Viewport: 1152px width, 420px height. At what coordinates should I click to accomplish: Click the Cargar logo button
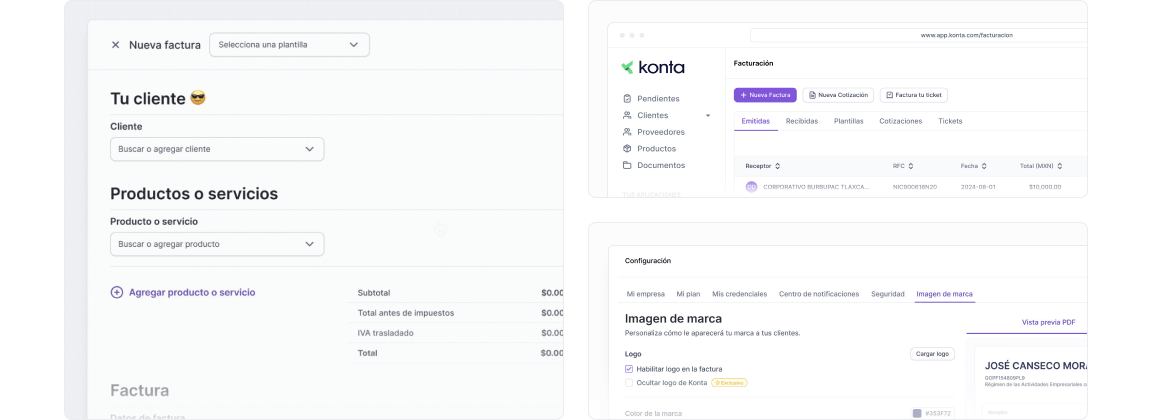tap(932, 354)
